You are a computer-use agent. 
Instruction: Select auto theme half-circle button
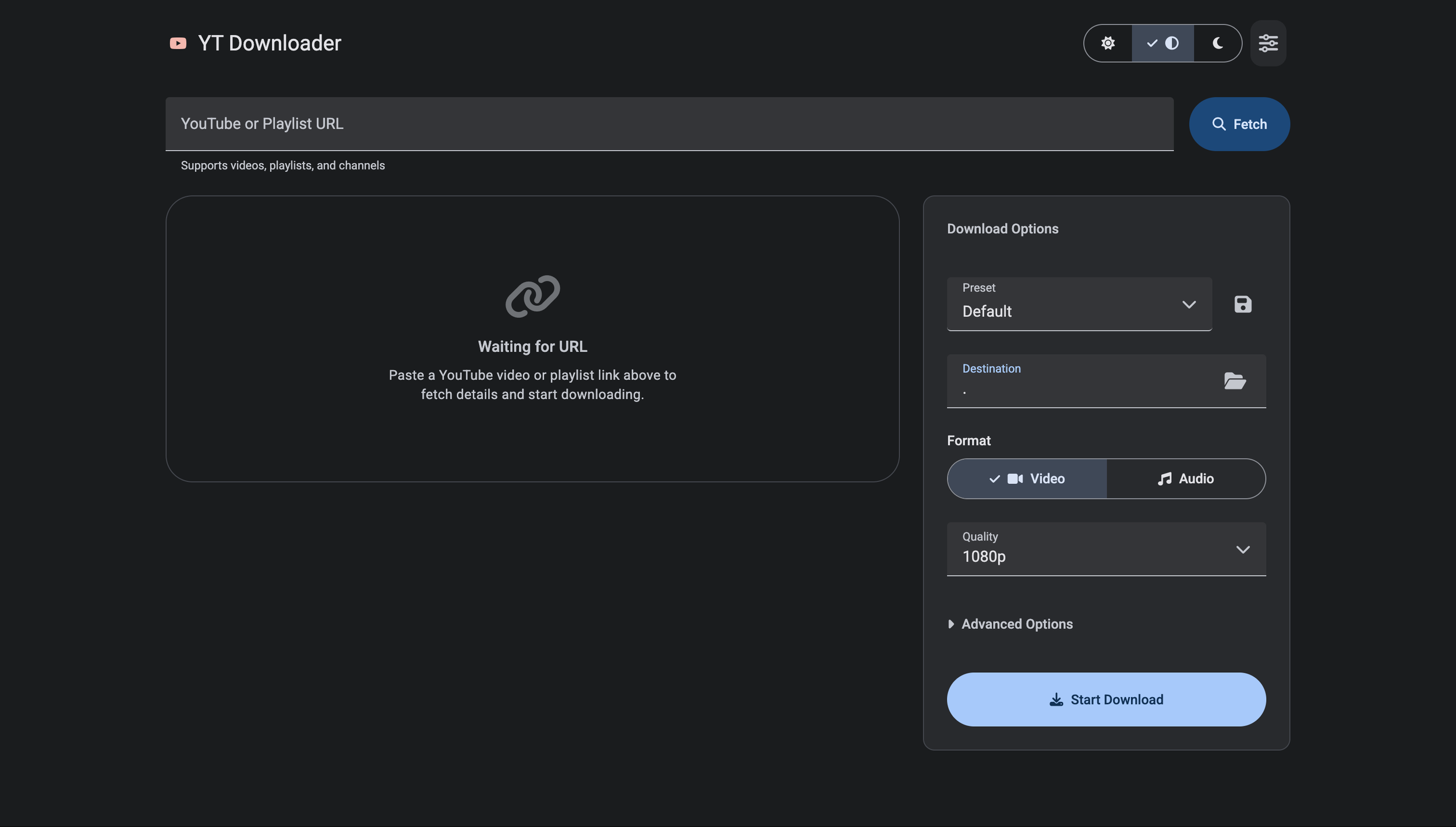click(1162, 43)
